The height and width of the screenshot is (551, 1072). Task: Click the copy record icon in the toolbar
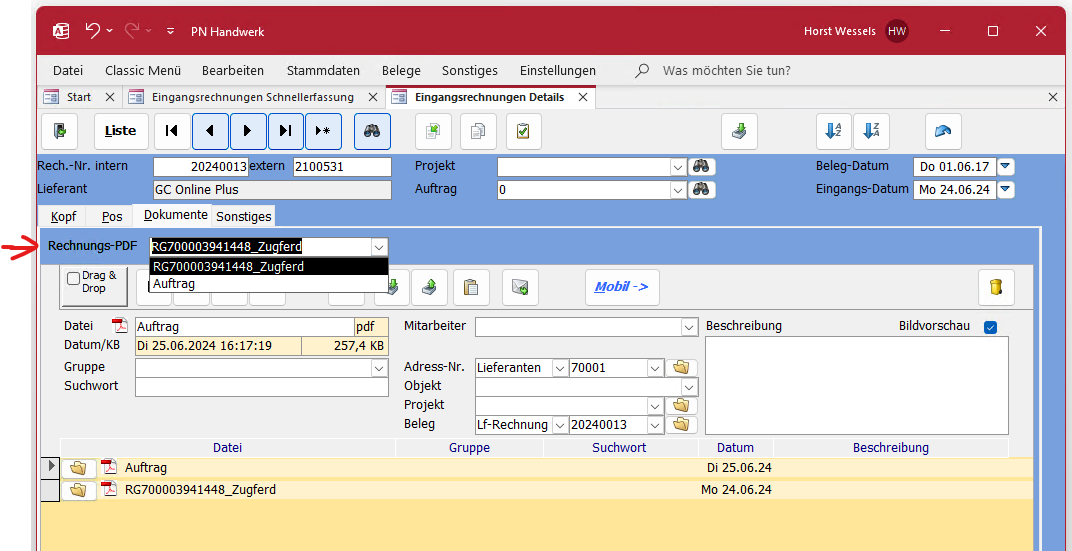click(x=479, y=131)
